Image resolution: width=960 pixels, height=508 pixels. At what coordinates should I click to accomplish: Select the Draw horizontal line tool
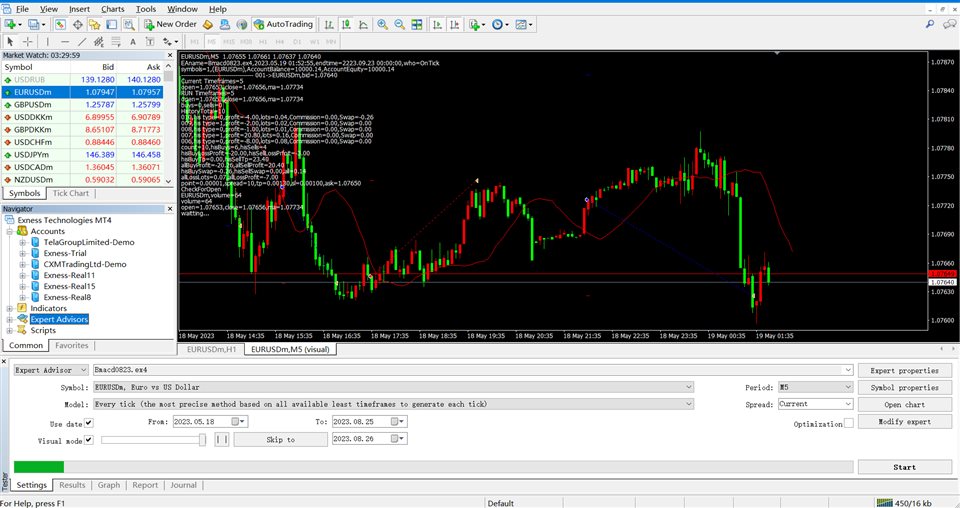[64, 42]
